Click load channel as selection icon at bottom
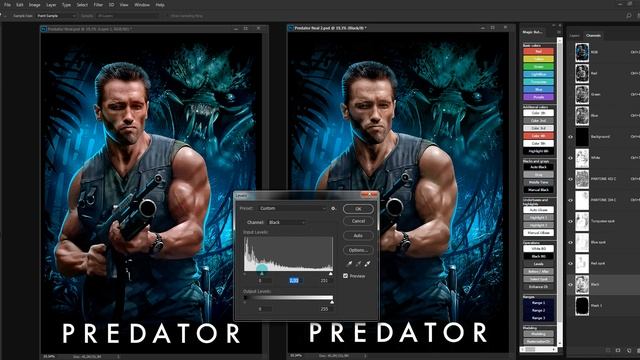 click(x=608, y=350)
